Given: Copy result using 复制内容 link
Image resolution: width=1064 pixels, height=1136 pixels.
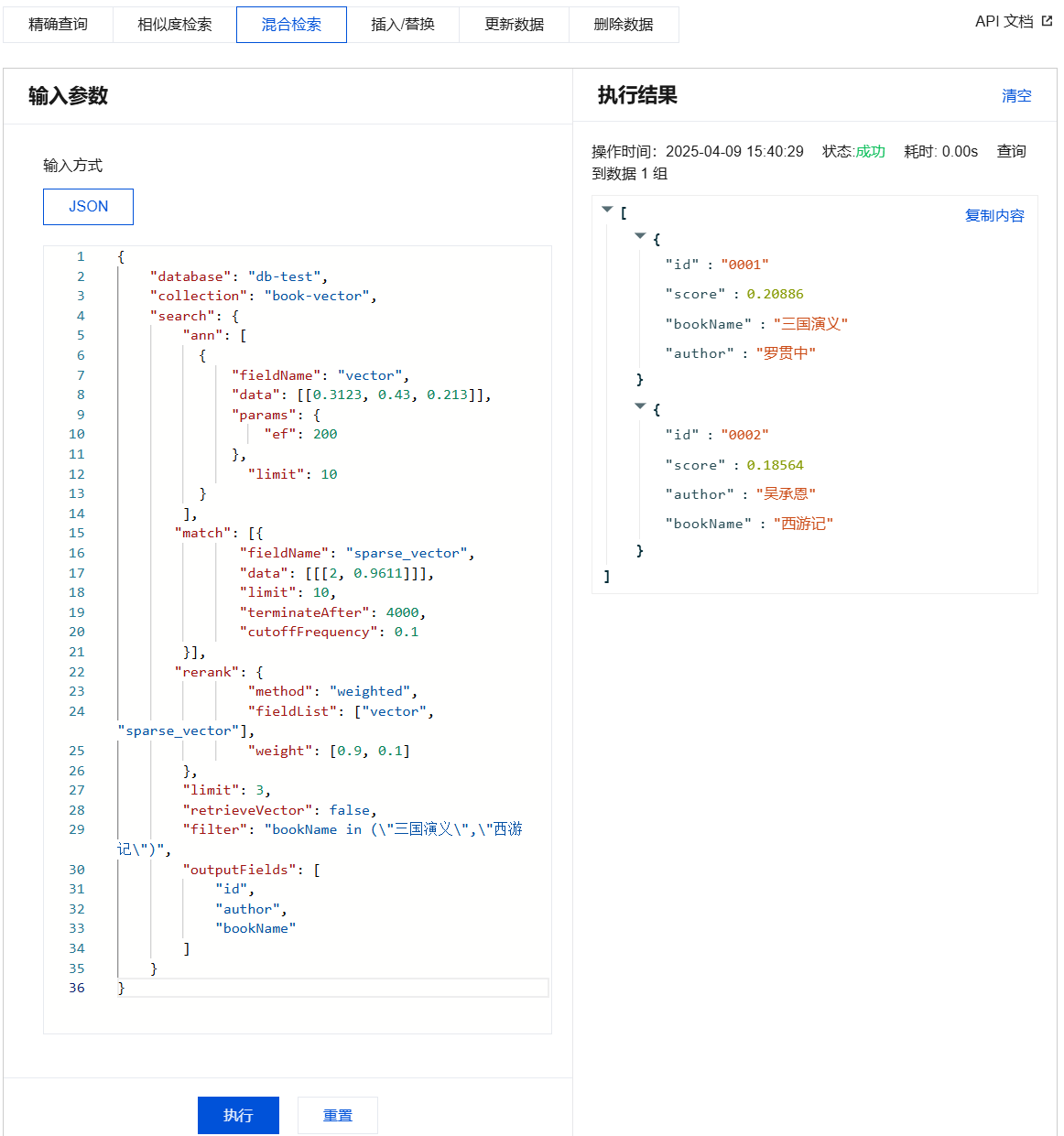Looking at the screenshot, I should pos(994,215).
